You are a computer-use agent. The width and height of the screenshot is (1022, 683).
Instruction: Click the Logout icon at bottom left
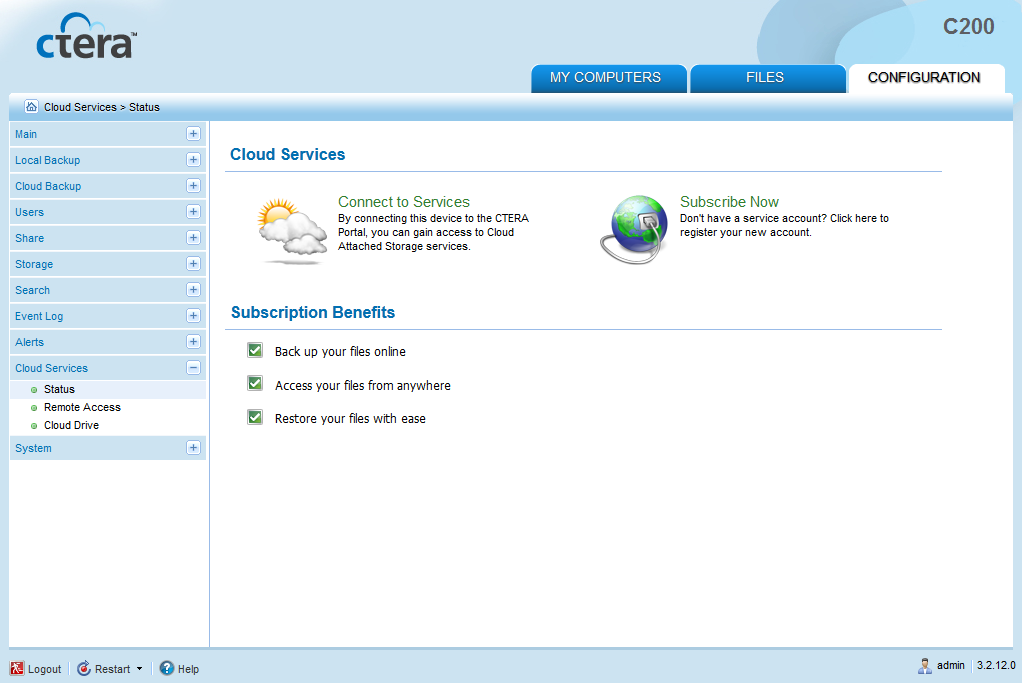coord(17,669)
